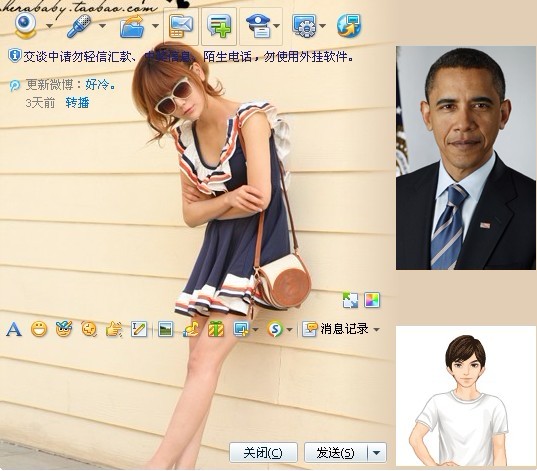Send a gift using gift box icon
This screenshot has width=537, height=471.
(216, 329)
